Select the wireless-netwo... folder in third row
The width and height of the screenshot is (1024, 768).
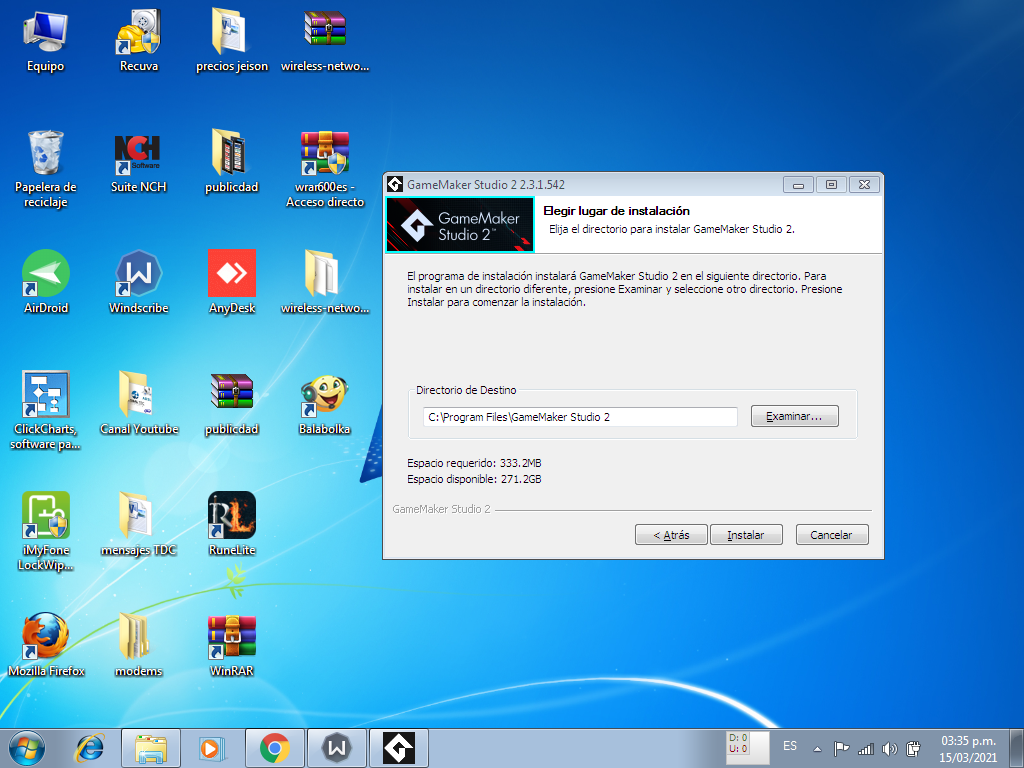point(325,283)
